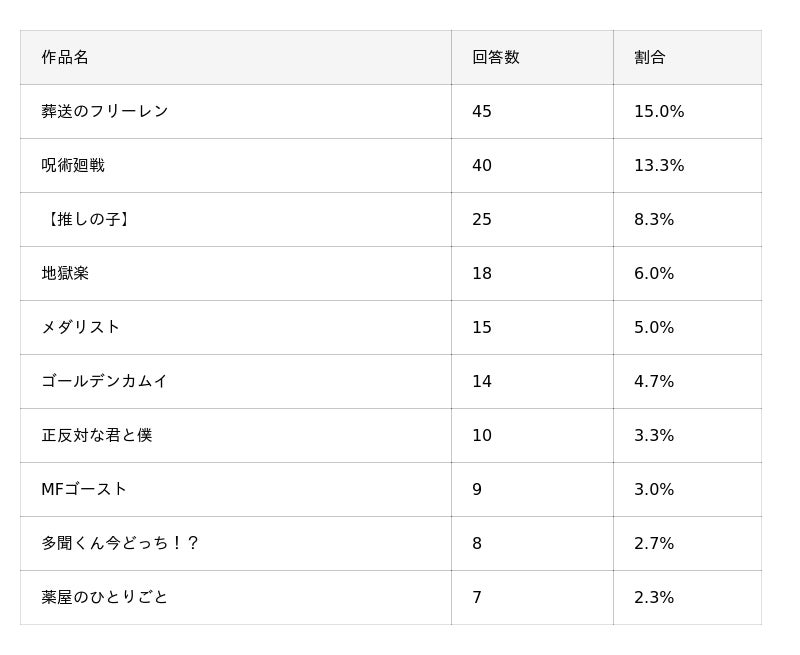Screen dimensions: 800x655
Task: Click the 割合 column header
Action: tap(649, 57)
